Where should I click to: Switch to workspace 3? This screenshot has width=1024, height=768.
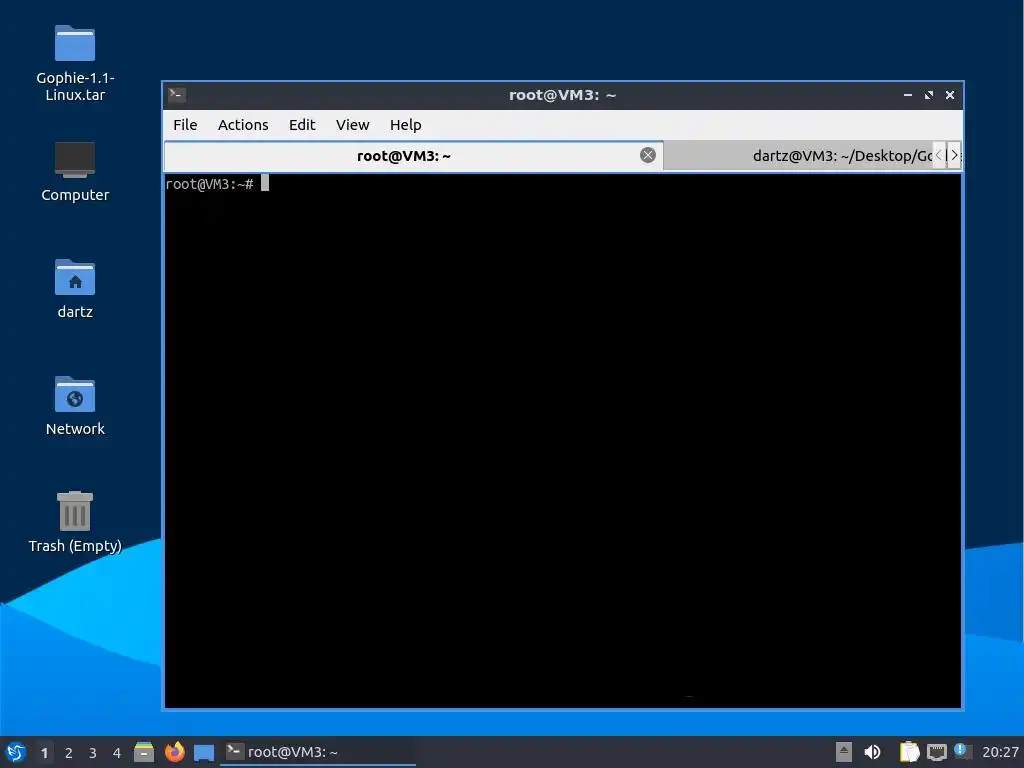pyautogui.click(x=93, y=753)
